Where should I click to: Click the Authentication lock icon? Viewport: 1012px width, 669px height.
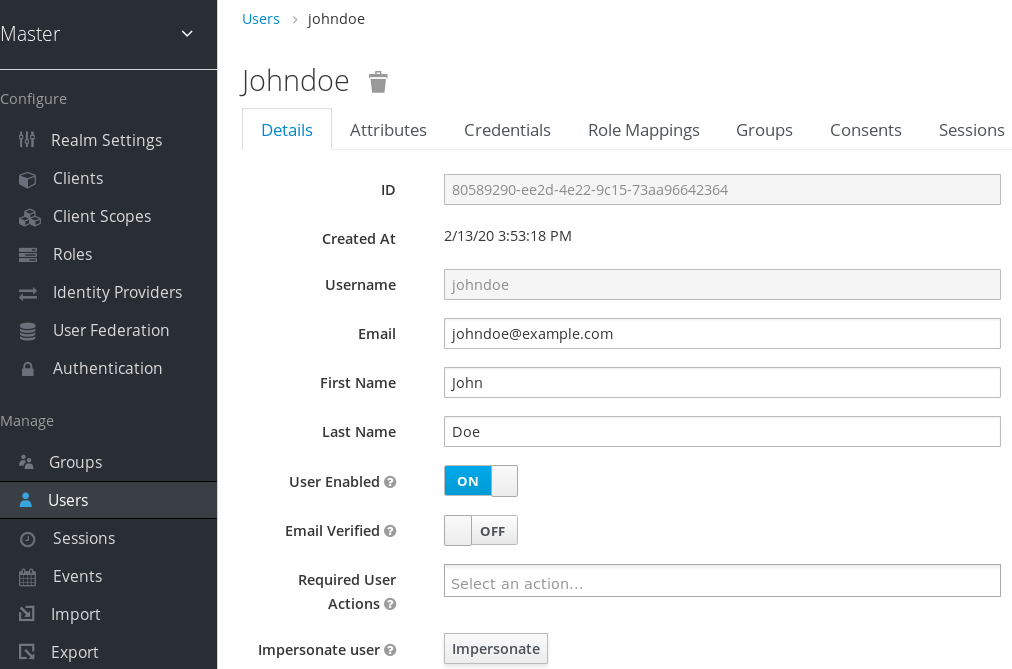click(28, 369)
